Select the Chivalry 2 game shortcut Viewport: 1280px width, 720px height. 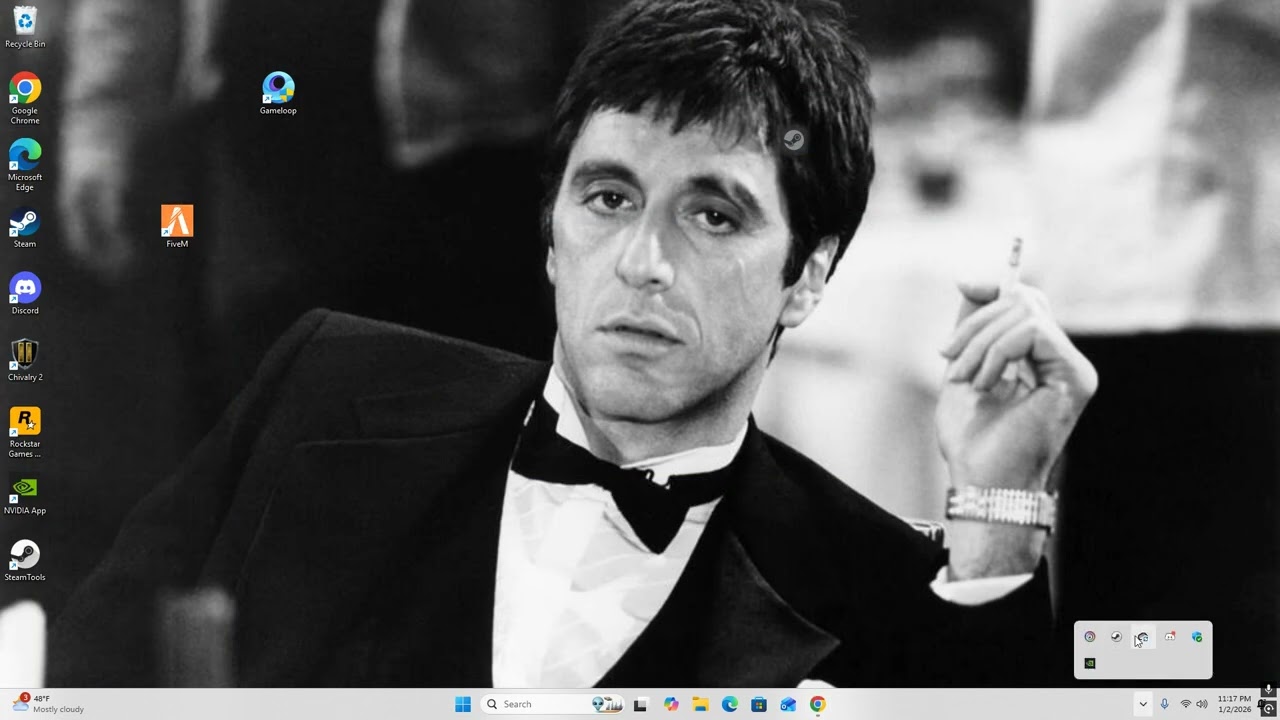[x=25, y=361]
